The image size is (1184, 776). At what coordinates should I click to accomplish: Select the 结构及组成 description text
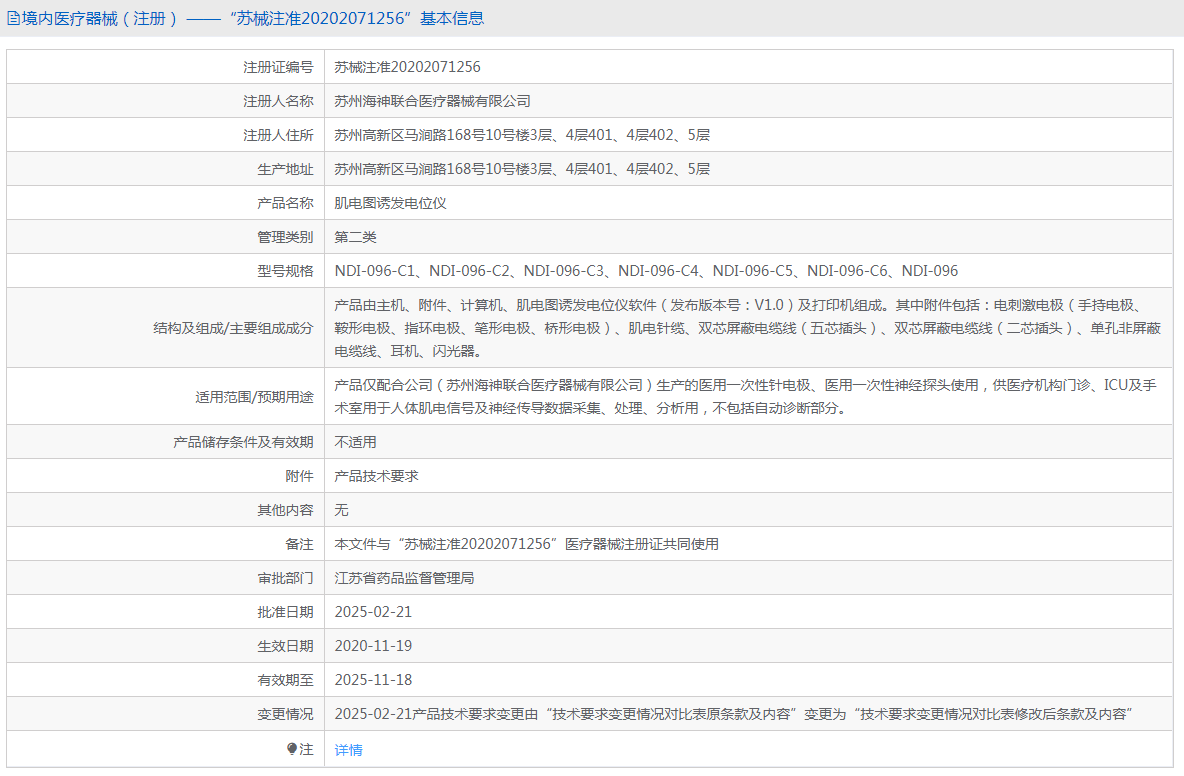coord(748,328)
